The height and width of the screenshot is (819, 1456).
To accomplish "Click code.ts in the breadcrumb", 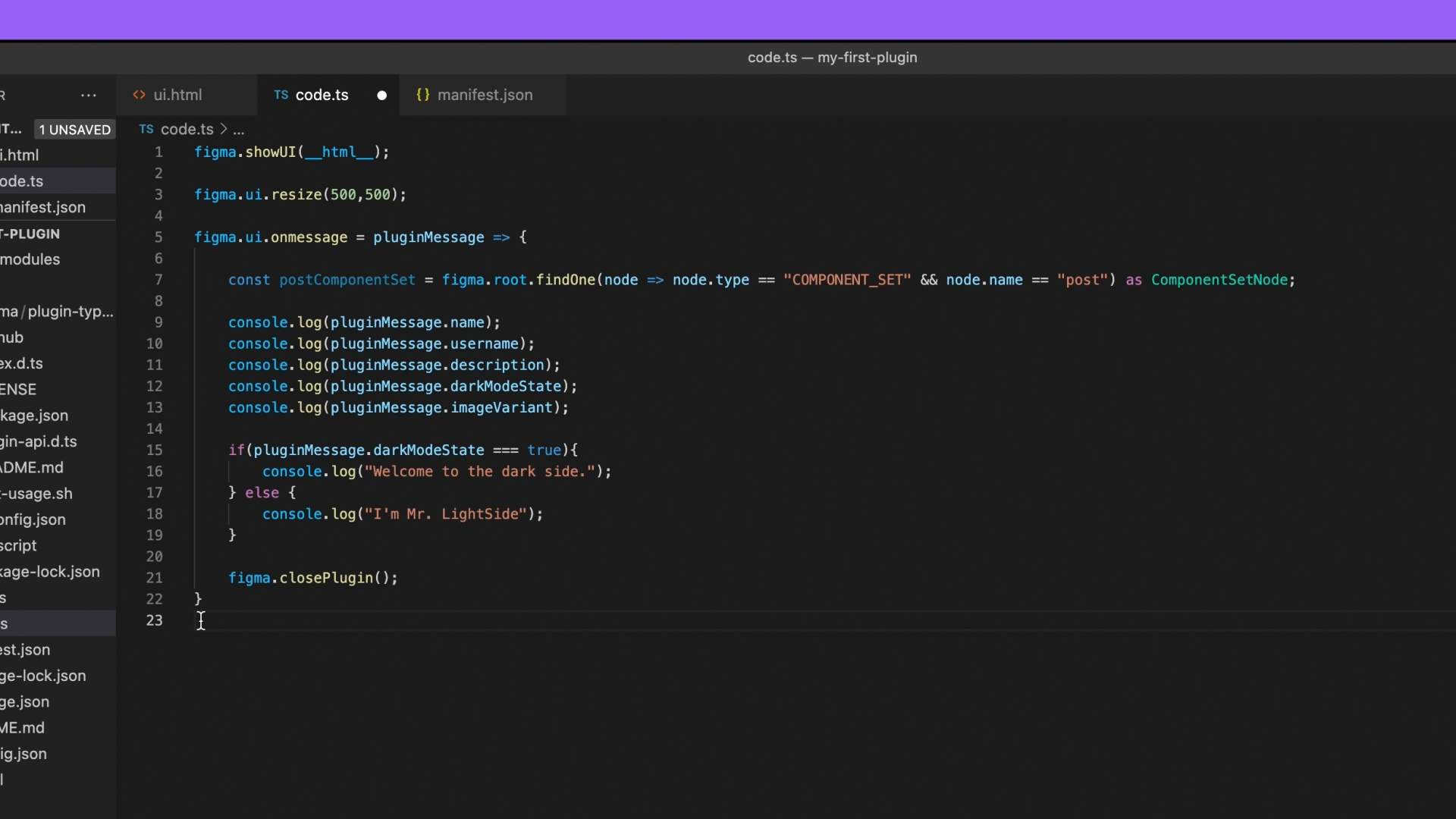I will [x=187, y=130].
